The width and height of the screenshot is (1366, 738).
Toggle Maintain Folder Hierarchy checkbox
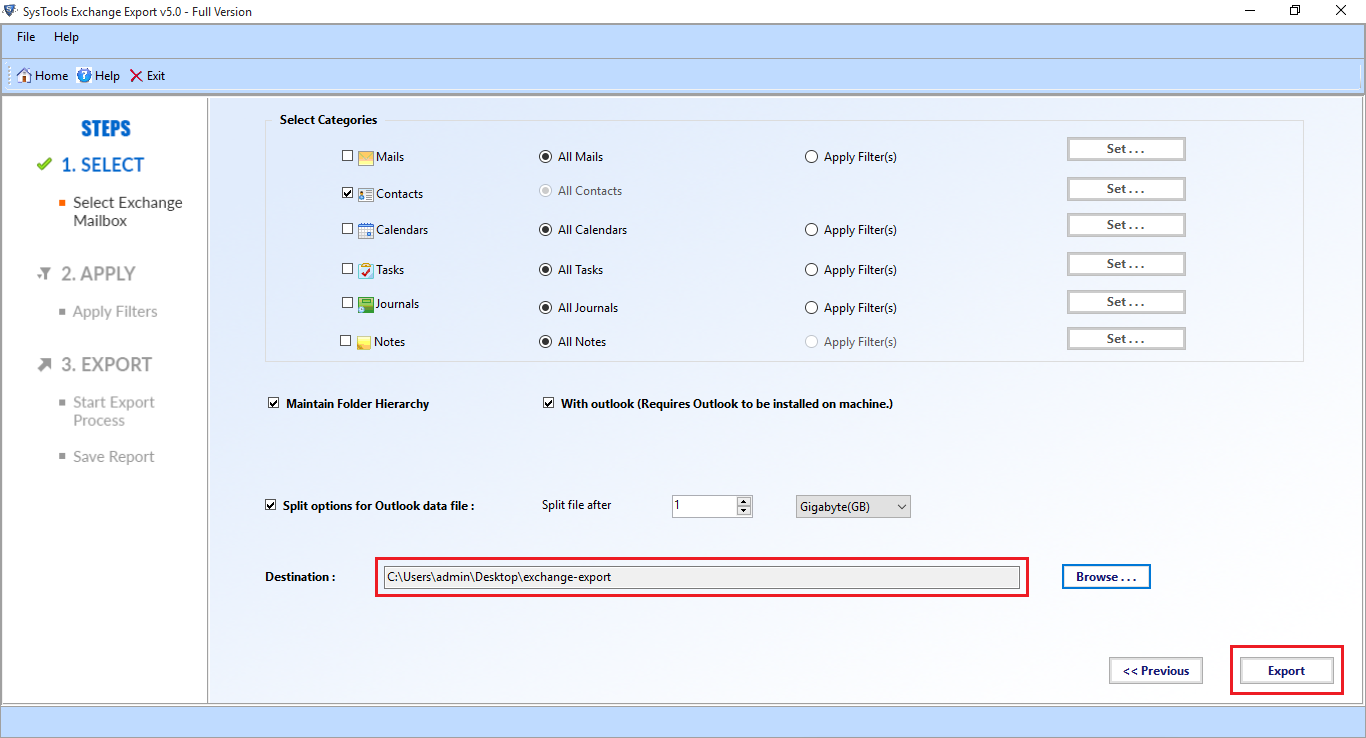[273, 404]
